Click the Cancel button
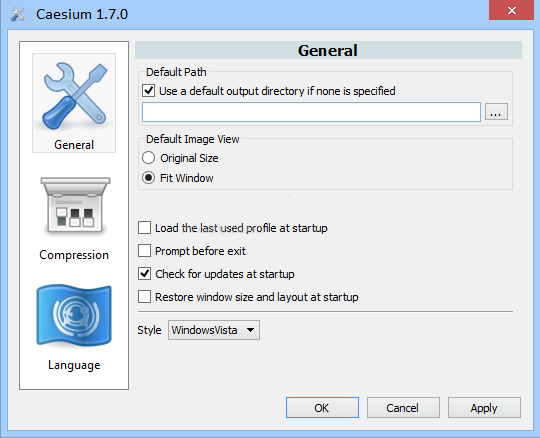This screenshot has height=438, width=540. tap(403, 408)
